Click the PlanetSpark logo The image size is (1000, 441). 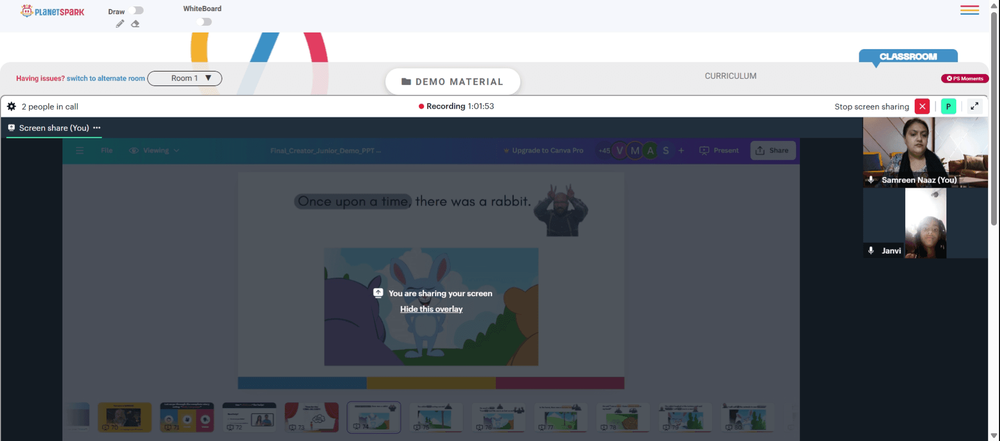tap(52, 11)
